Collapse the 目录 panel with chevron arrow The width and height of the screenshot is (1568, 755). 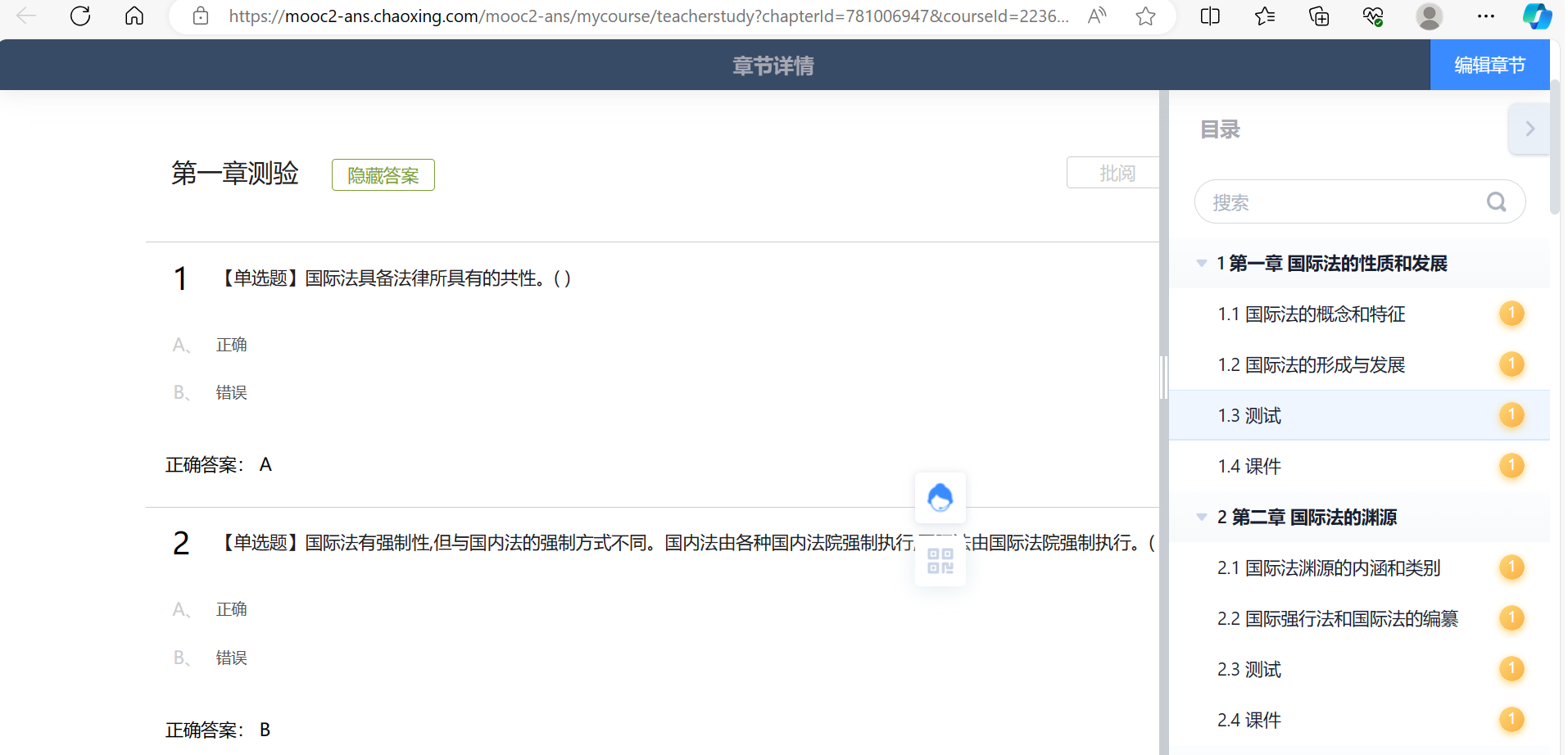(1529, 129)
